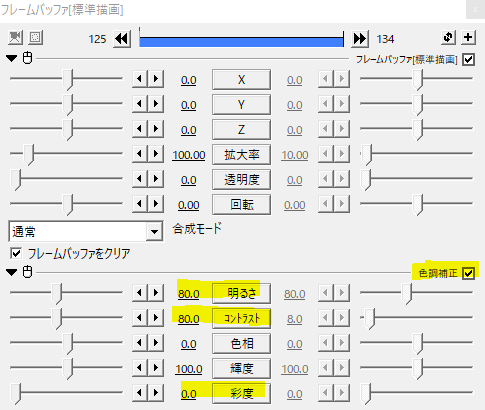Screen dimensions: 485x410
Task: Open the 合成モード dropdown showing 通常
Action: point(86,231)
